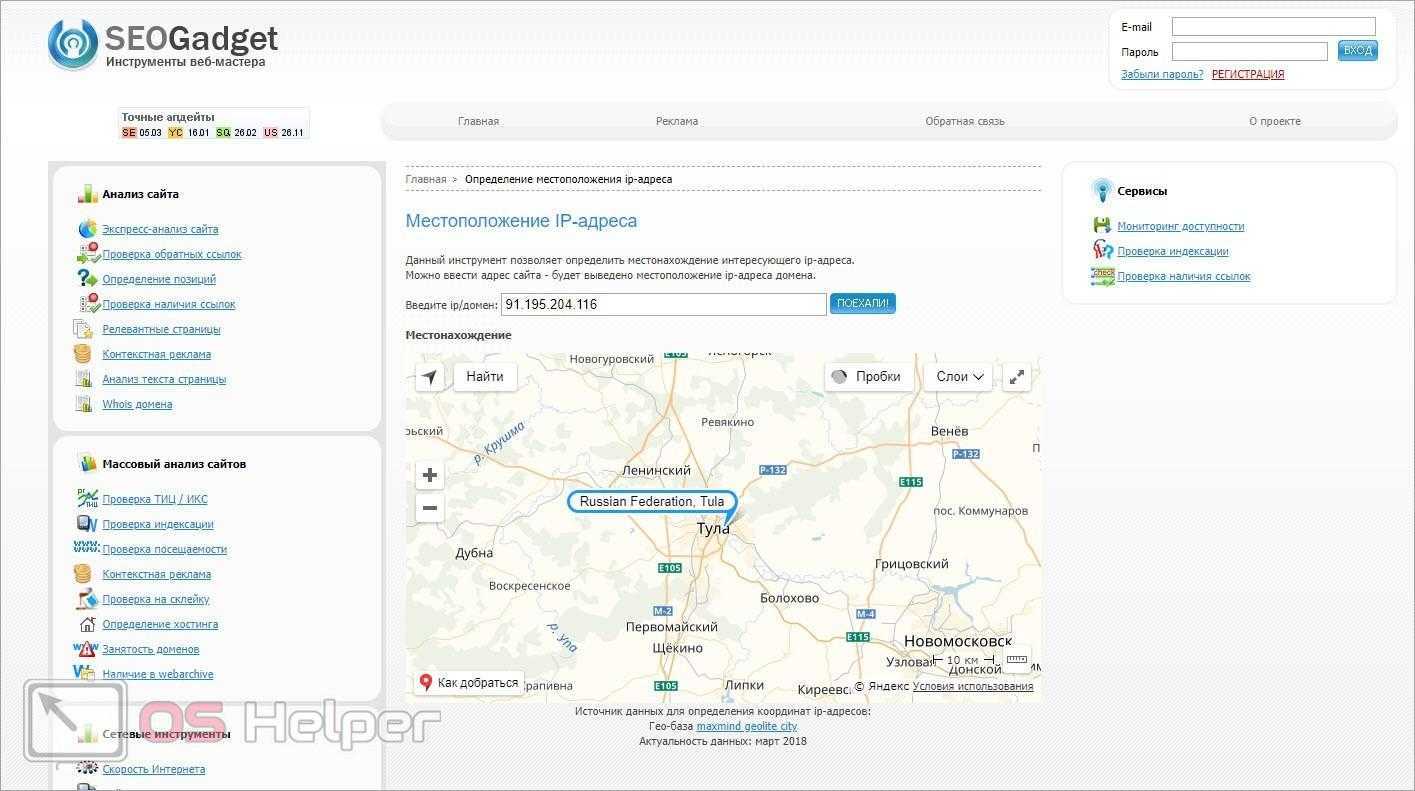Open the Проверка наличия ссылок link in Сервисы
The width and height of the screenshot is (1415, 791).
tap(1184, 276)
